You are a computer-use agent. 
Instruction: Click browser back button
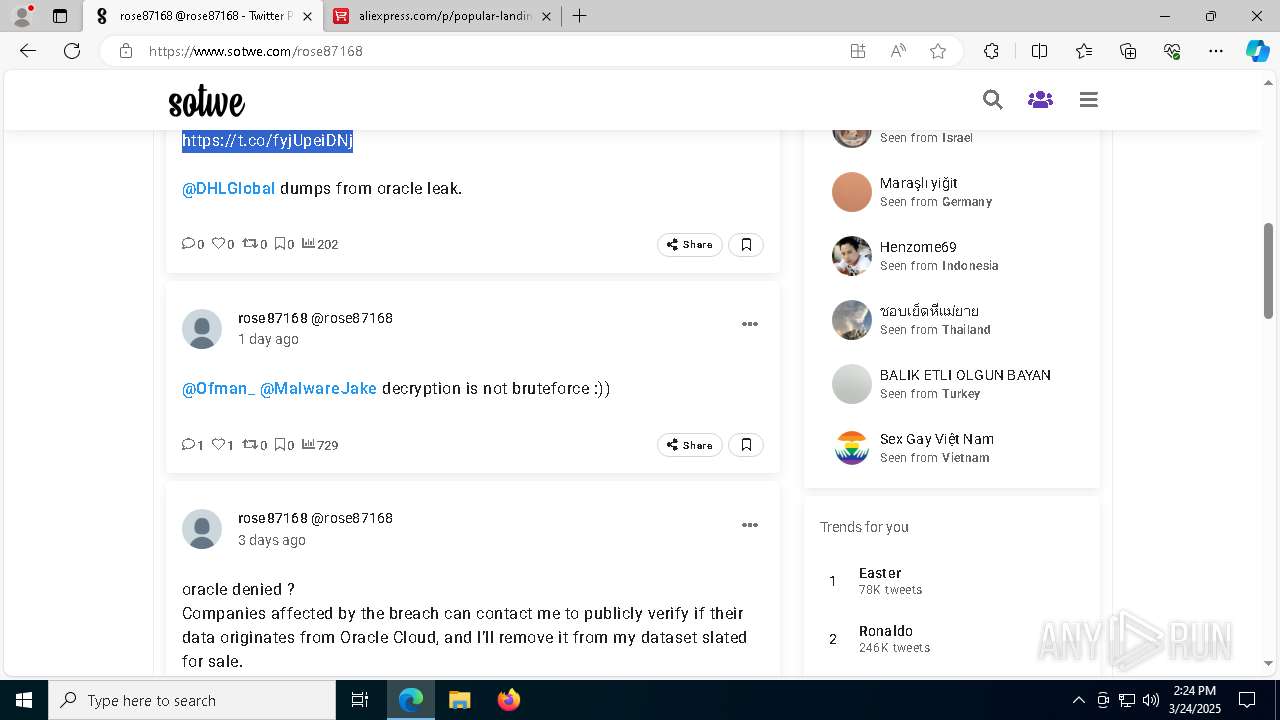pos(28,51)
